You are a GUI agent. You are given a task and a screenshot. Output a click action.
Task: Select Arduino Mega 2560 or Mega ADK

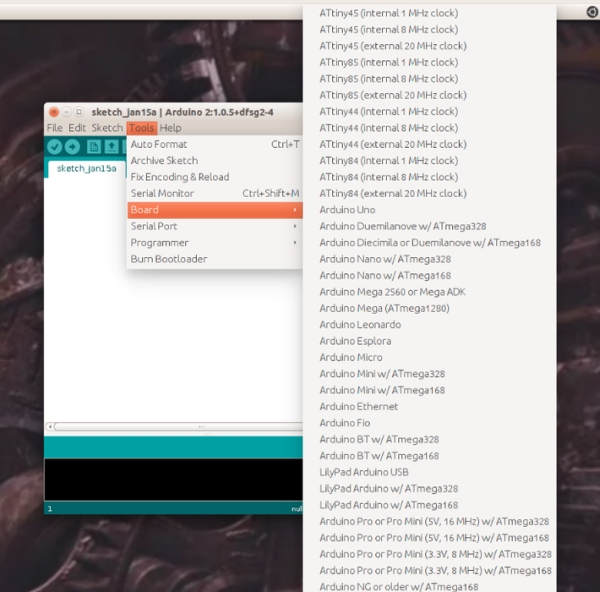point(430,292)
